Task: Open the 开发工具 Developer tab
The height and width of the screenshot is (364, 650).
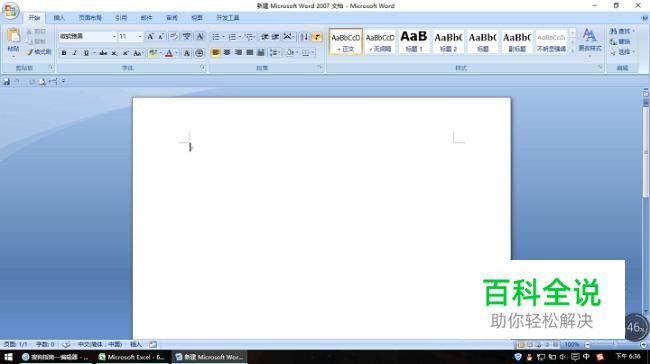Action: [228, 18]
